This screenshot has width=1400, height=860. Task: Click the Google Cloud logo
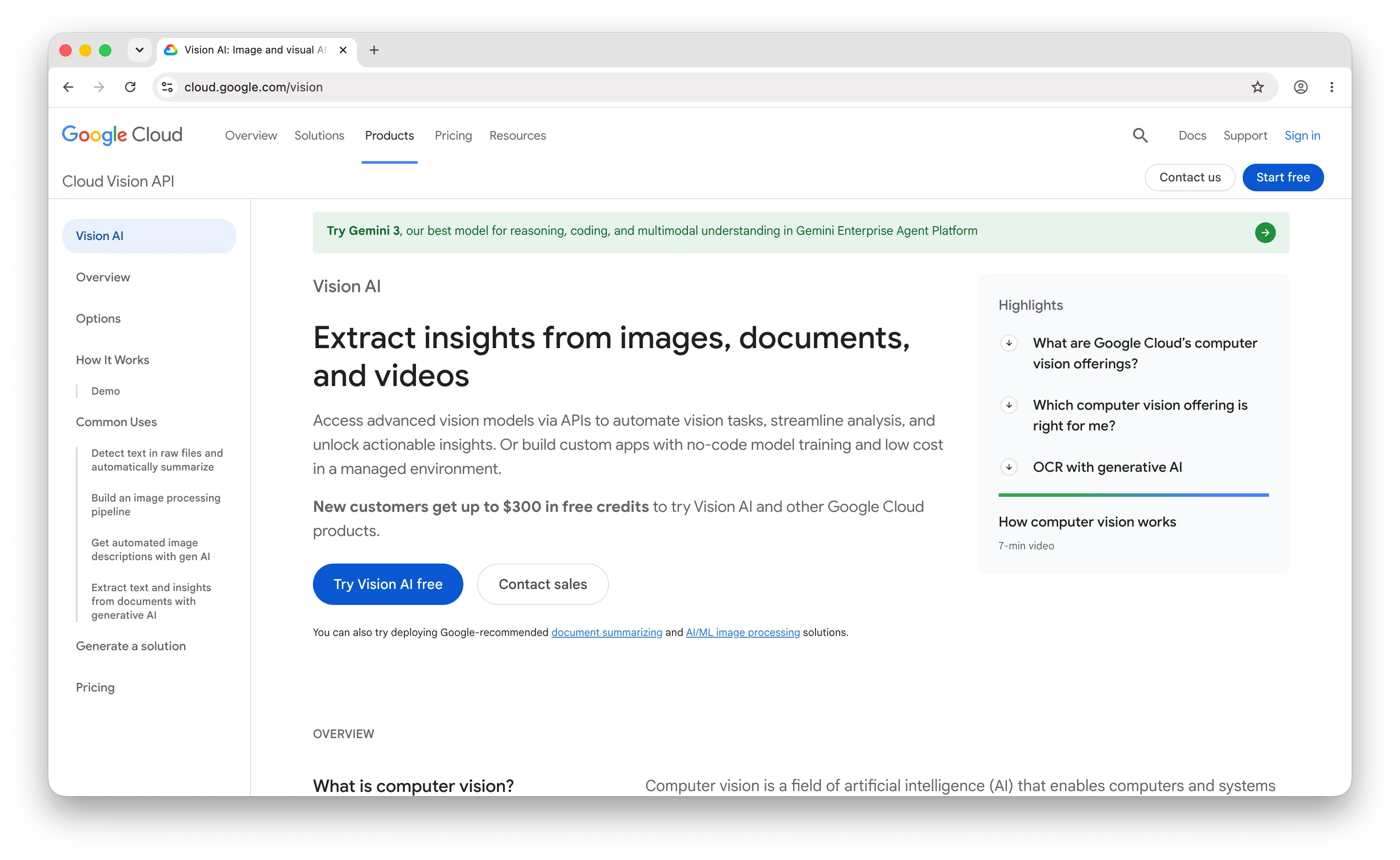coord(122,135)
